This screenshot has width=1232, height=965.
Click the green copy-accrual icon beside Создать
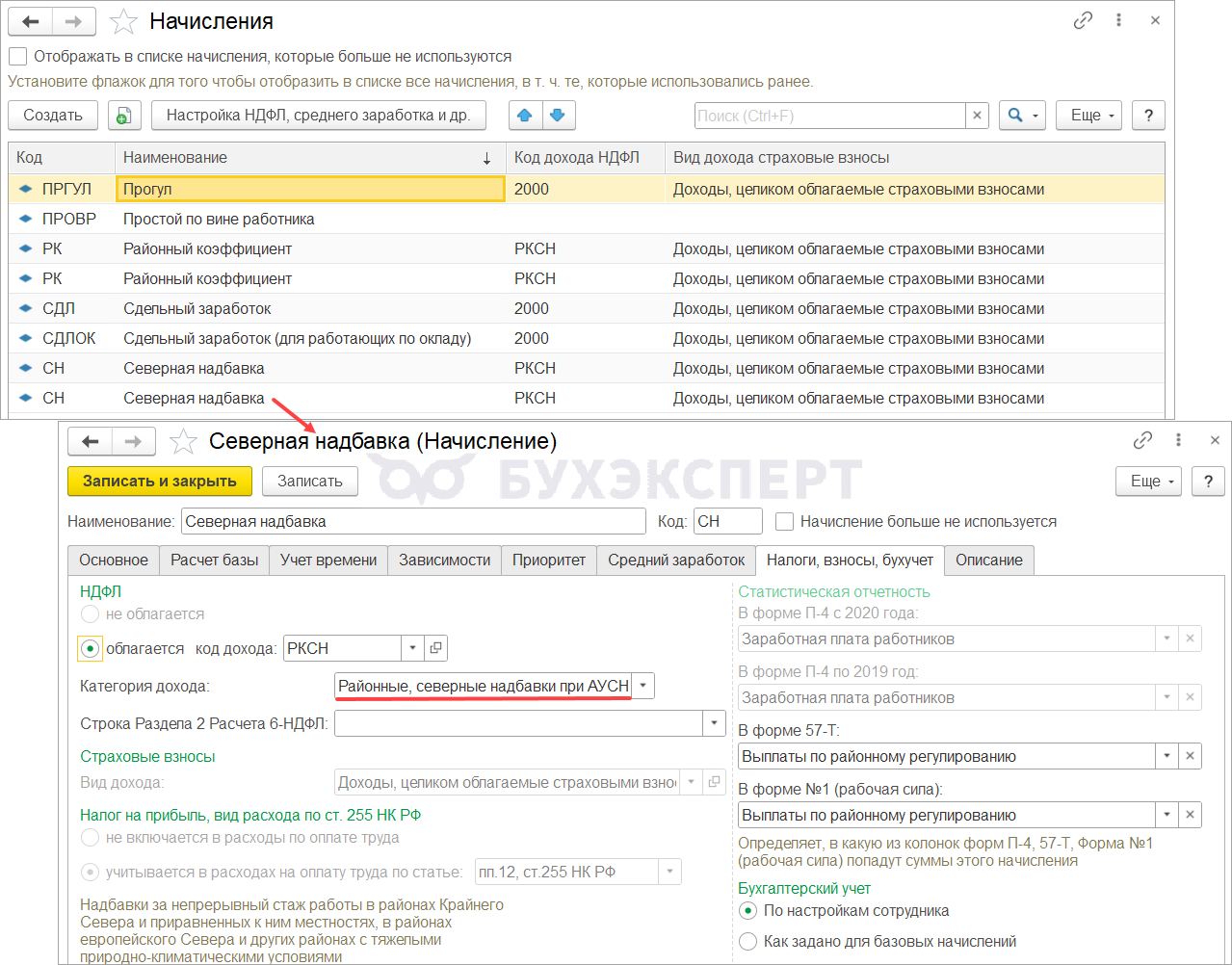pos(124,116)
